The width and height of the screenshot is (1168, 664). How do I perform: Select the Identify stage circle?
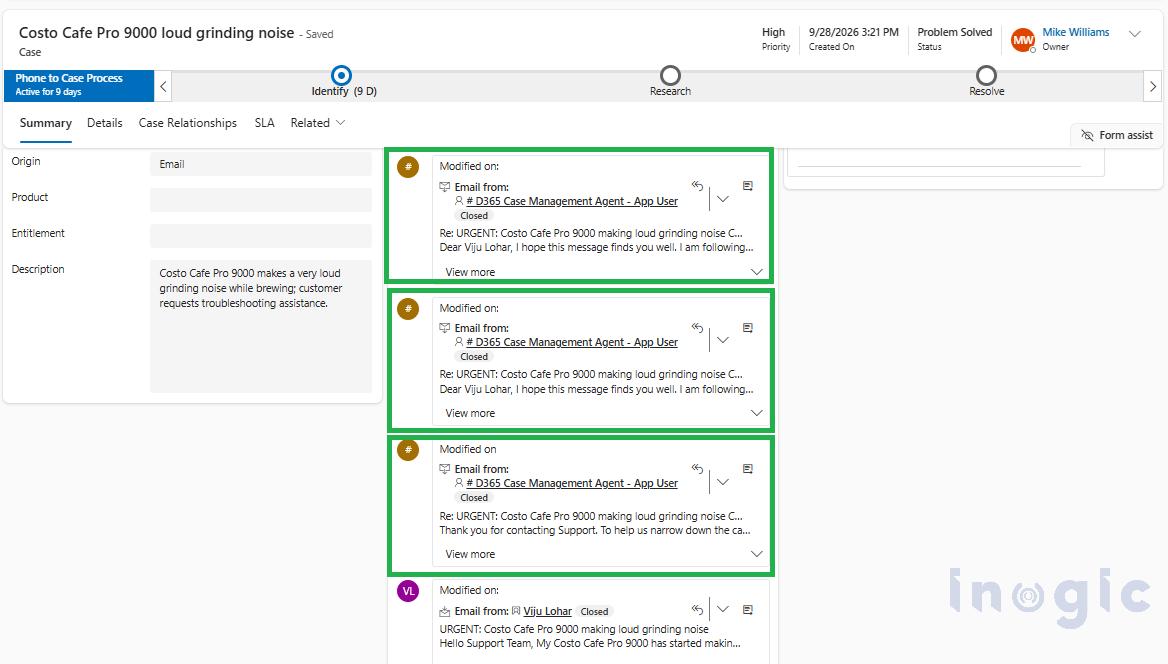click(341, 75)
